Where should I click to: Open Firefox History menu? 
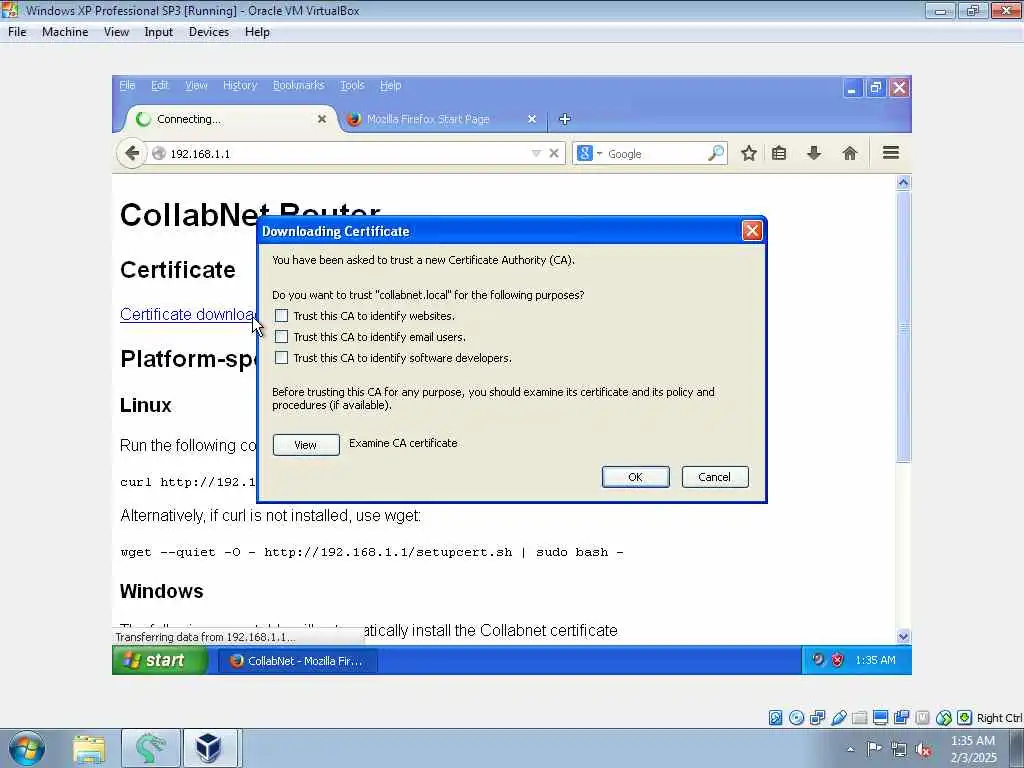[240, 86]
